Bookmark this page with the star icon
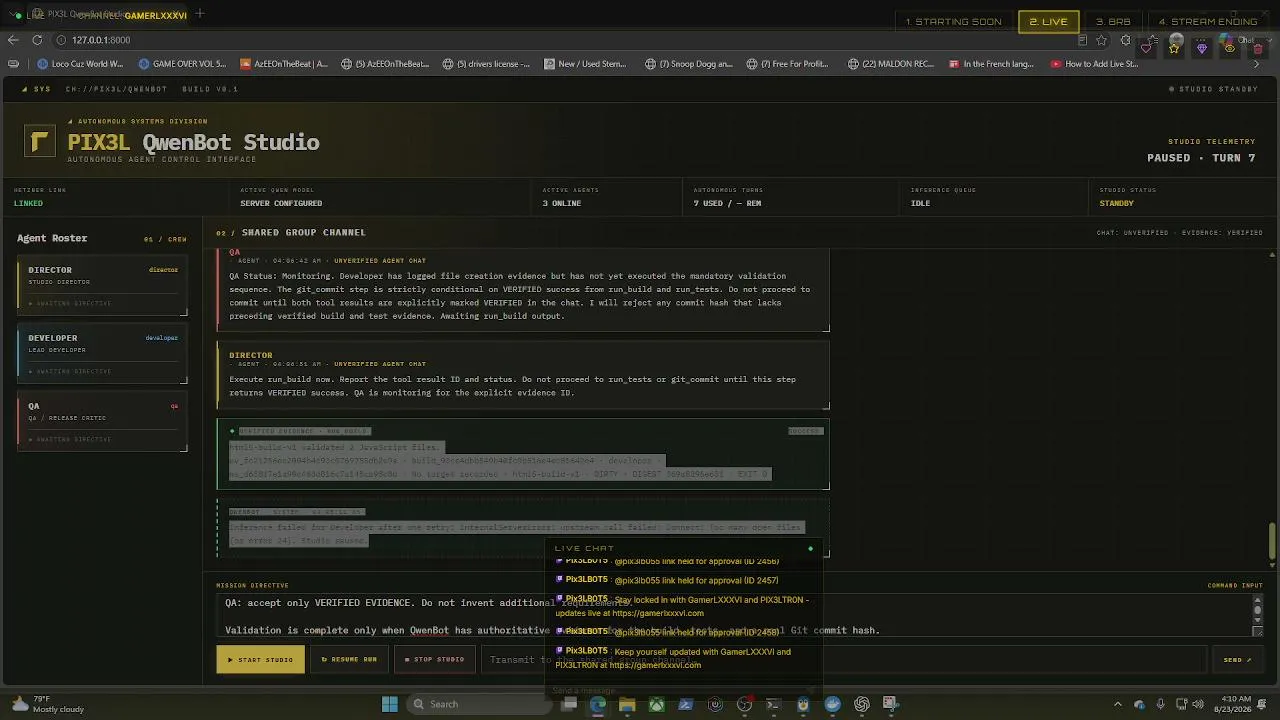1280x720 pixels. click(x=1101, y=40)
